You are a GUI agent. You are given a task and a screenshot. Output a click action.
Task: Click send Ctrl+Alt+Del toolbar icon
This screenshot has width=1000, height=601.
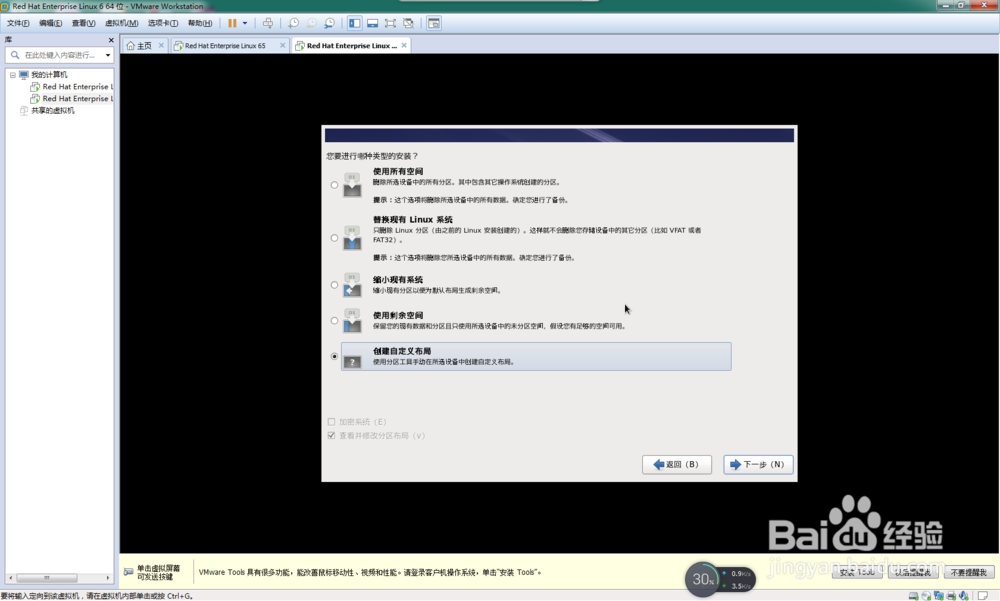coord(268,23)
